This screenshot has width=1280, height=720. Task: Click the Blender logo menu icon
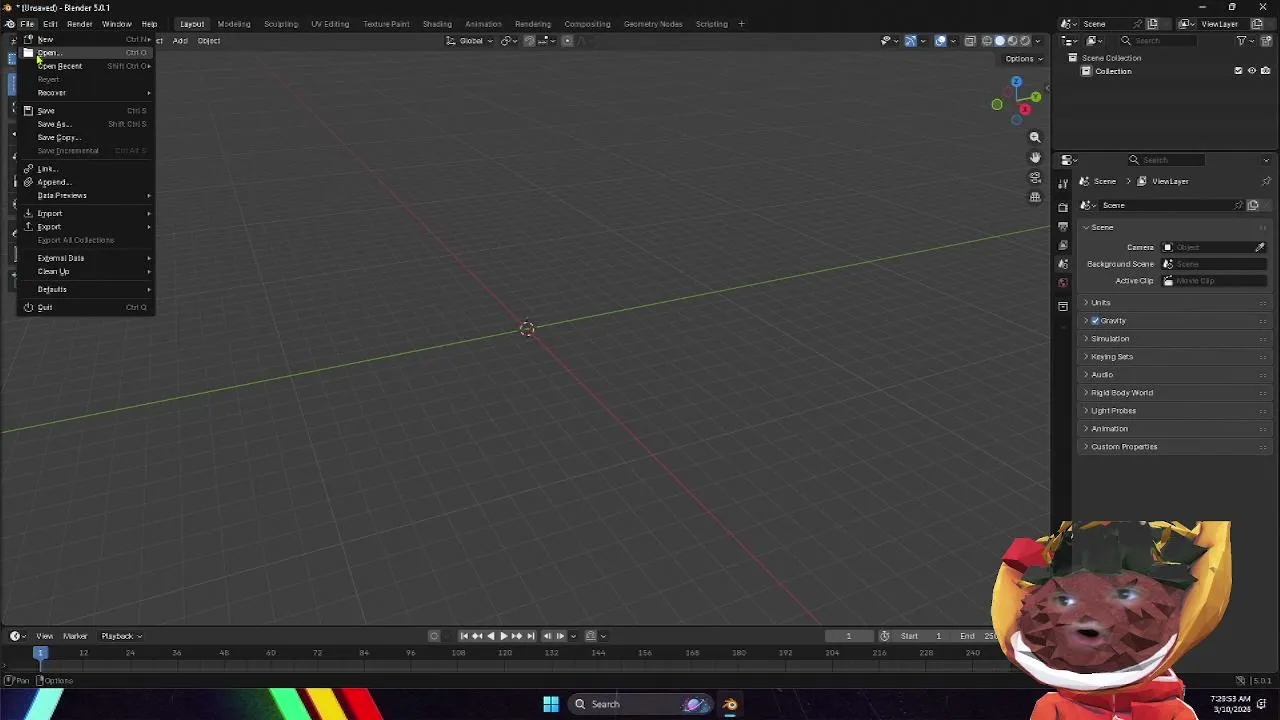click(10, 24)
